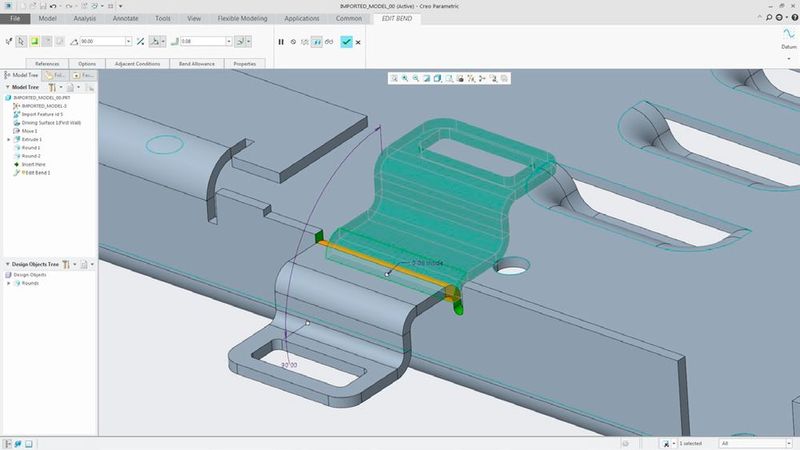This screenshot has width=800, height=450.
Task: Cancel the Edit Bend with the X icon
Action: [358, 42]
